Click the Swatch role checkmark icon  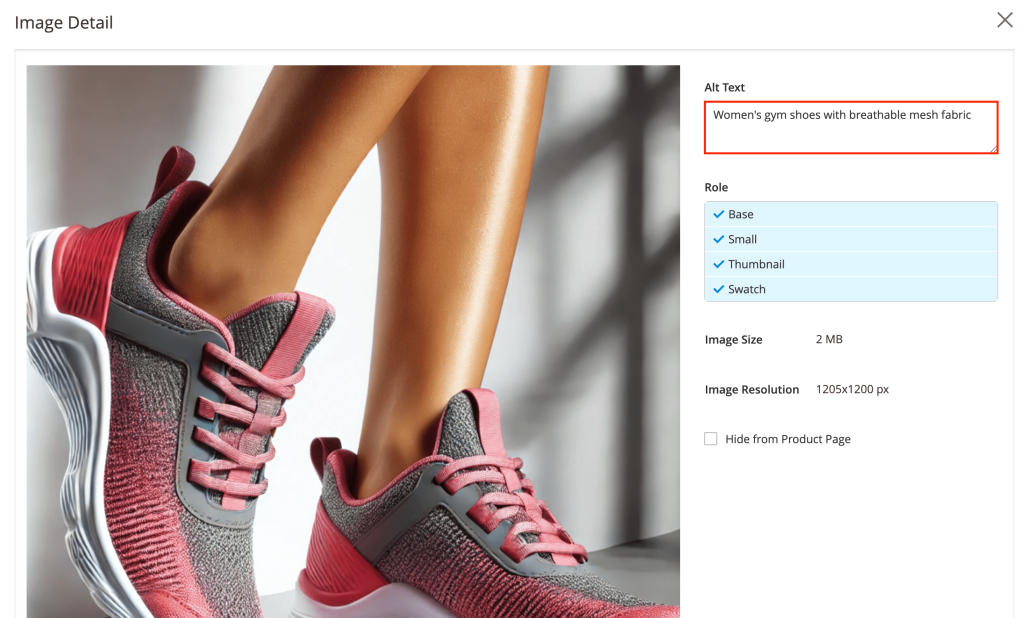pyautogui.click(x=719, y=289)
